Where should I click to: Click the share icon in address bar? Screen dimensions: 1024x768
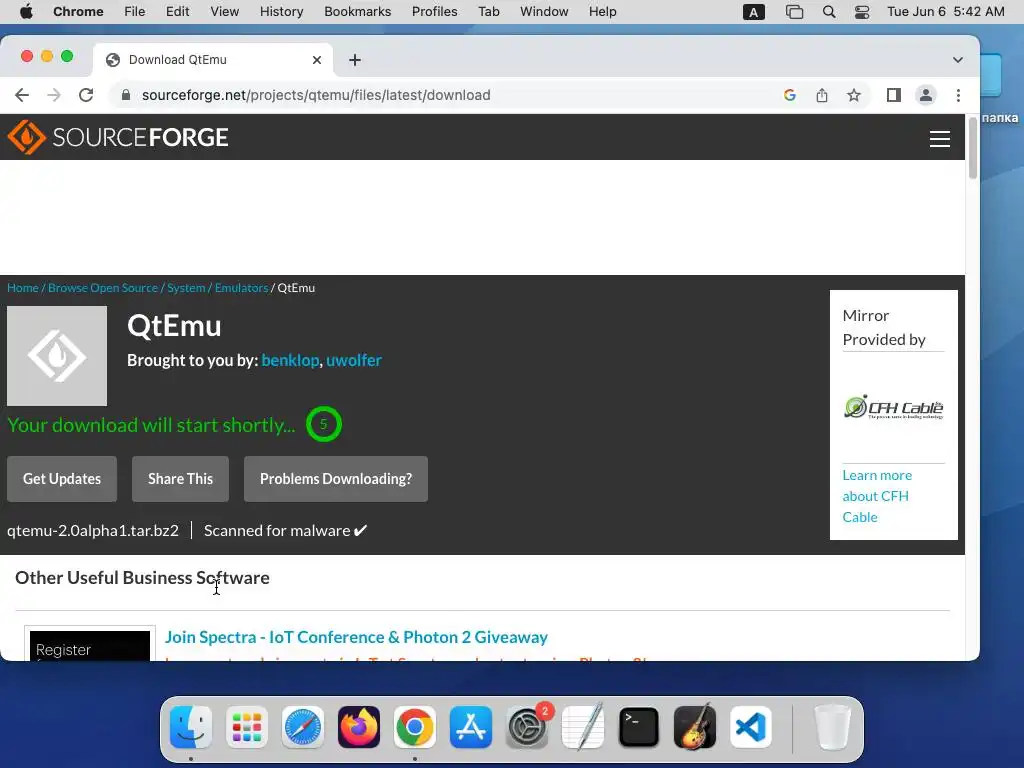[822, 95]
